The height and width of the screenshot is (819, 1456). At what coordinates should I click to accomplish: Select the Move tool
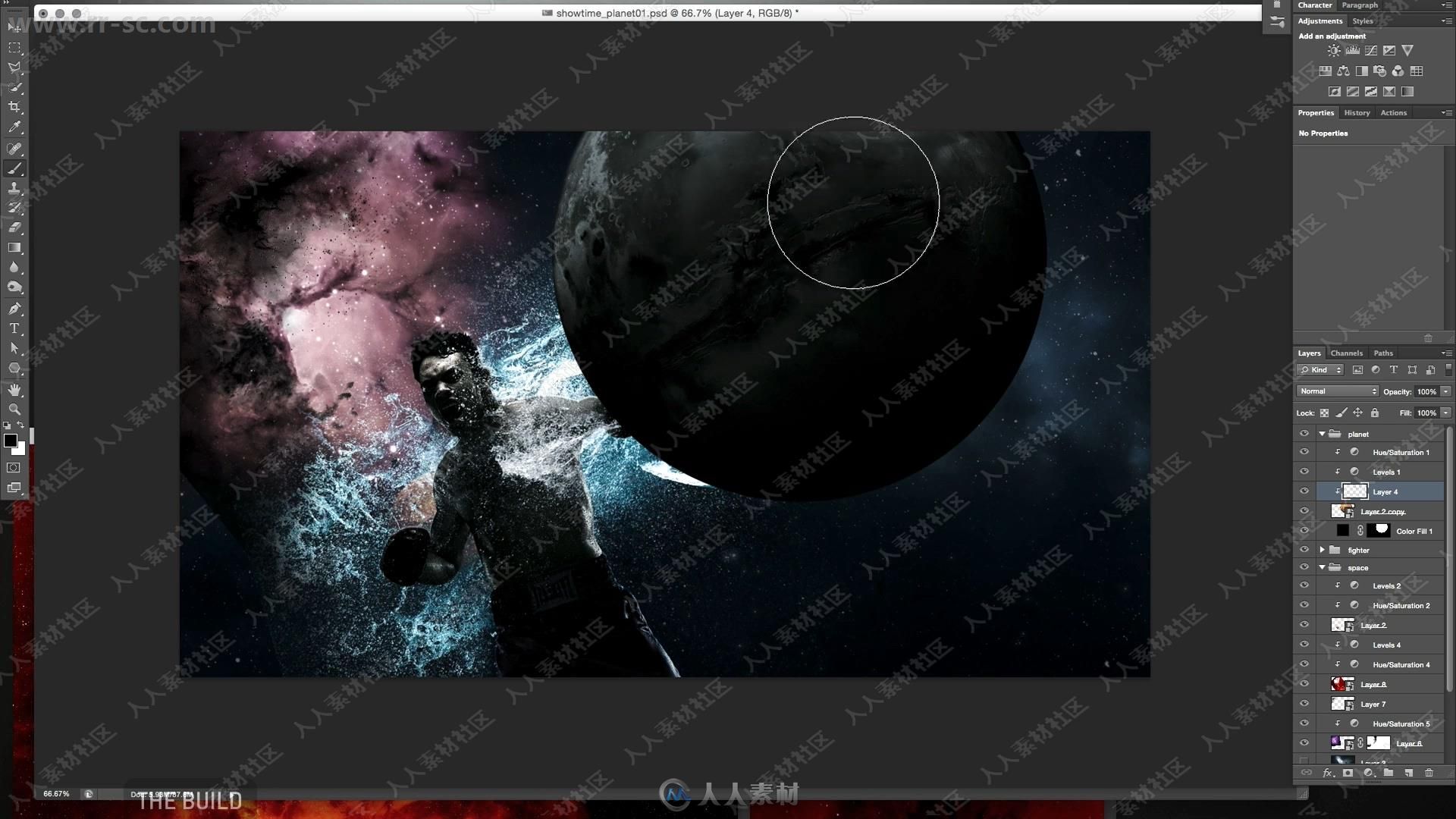(x=14, y=29)
